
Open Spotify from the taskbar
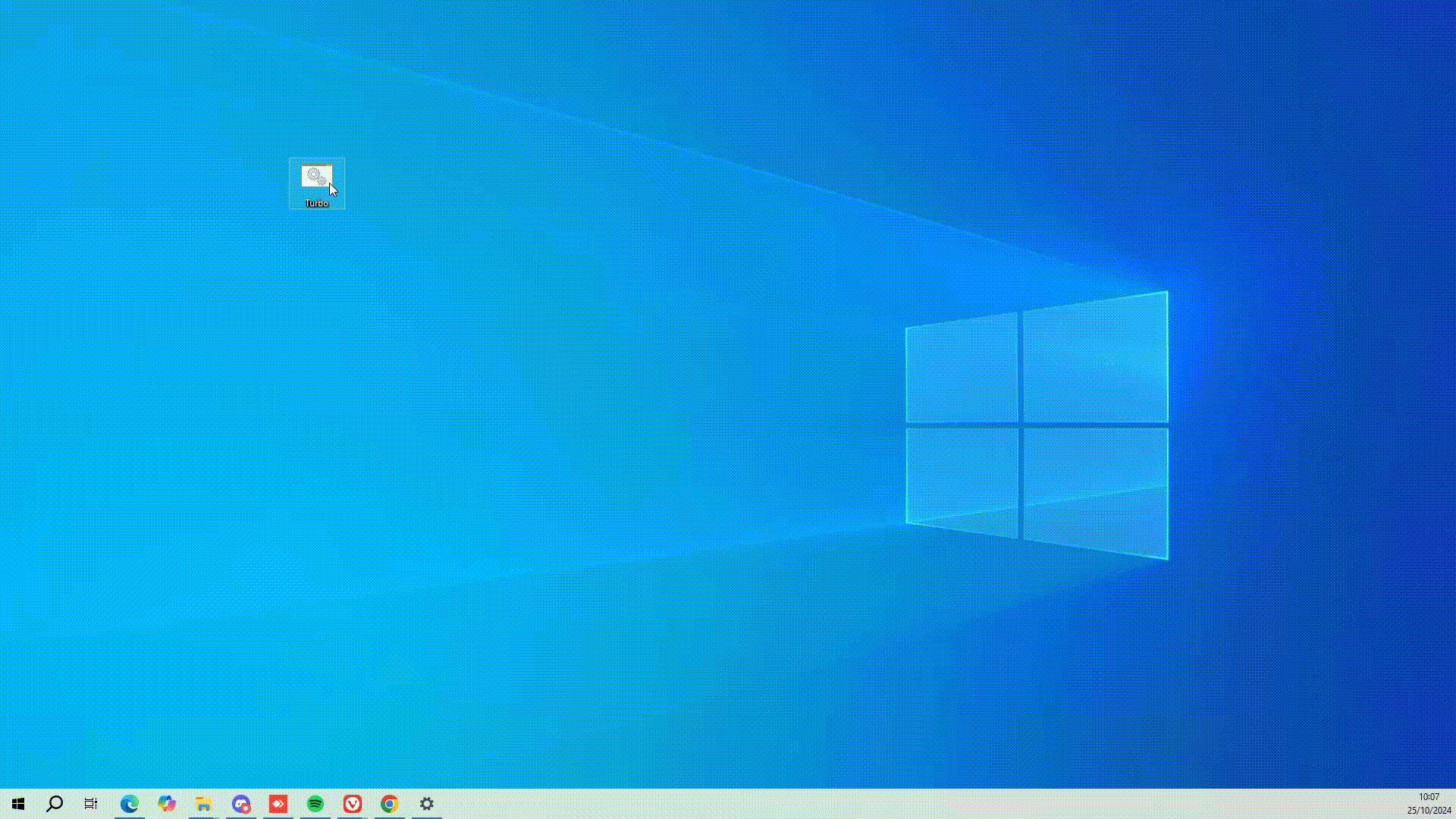tap(315, 804)
